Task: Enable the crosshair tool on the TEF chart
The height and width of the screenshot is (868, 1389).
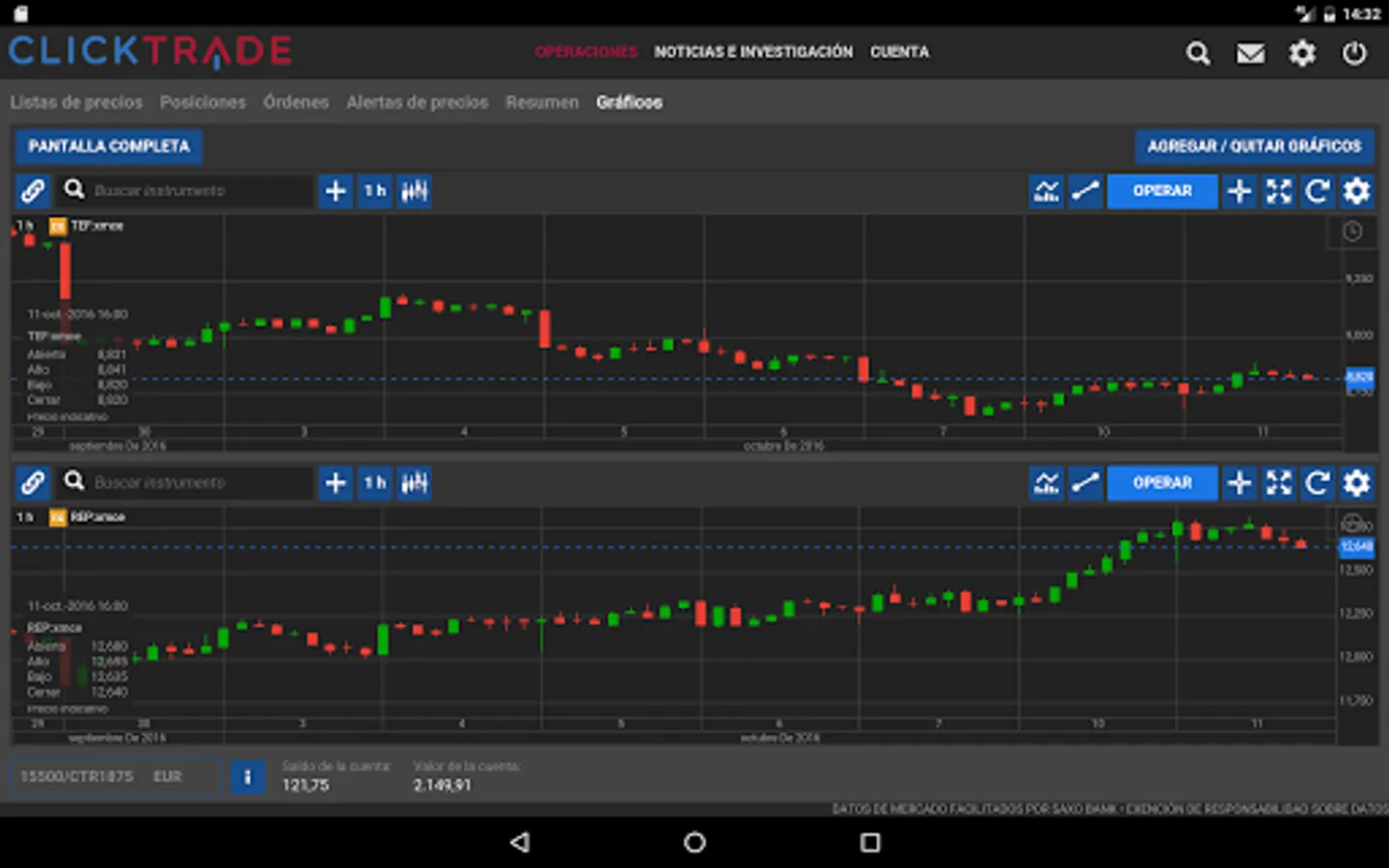Action: click(1239, 191)
